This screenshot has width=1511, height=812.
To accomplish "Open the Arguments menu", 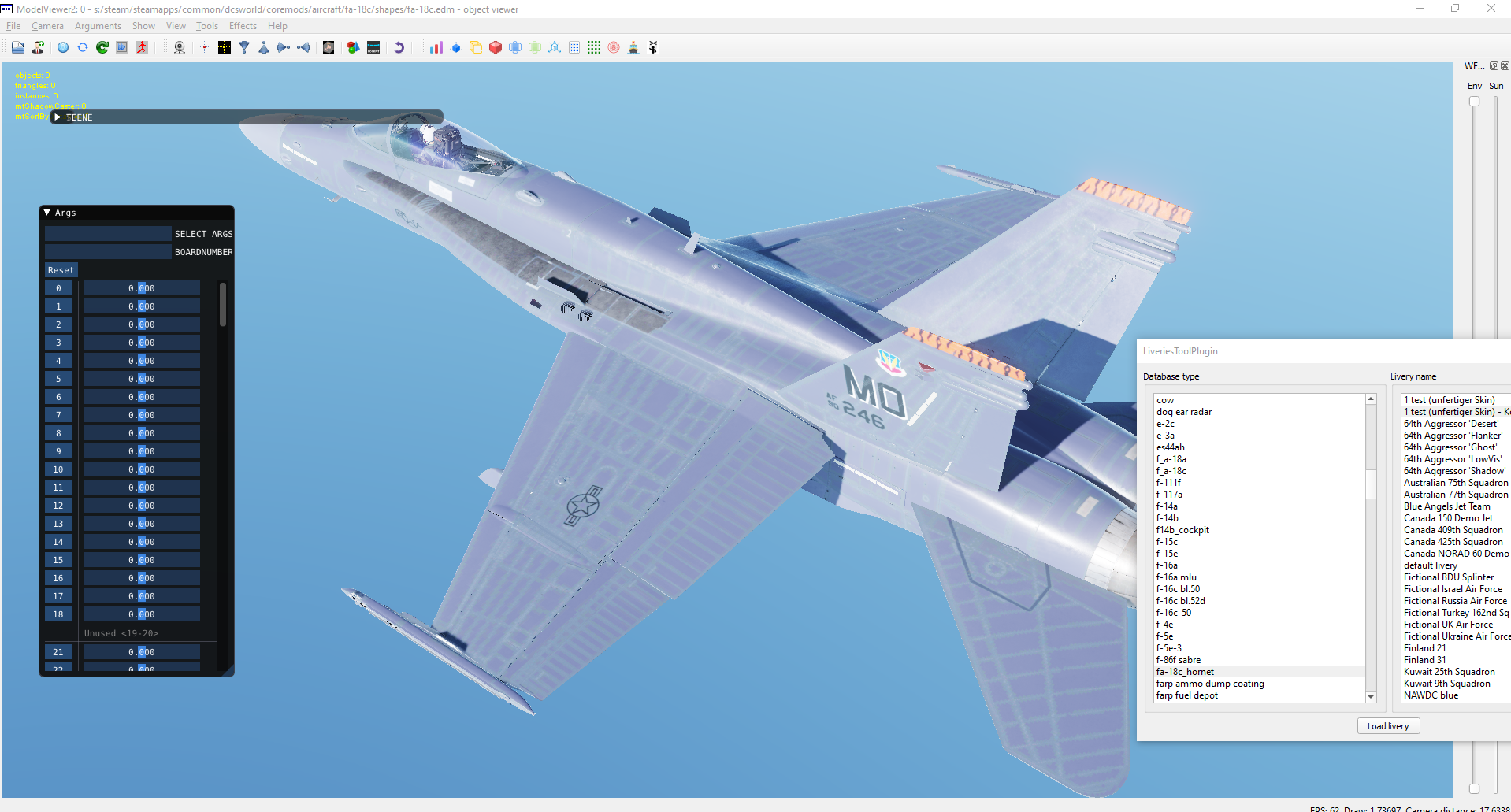I will click(x=98, y=26).
